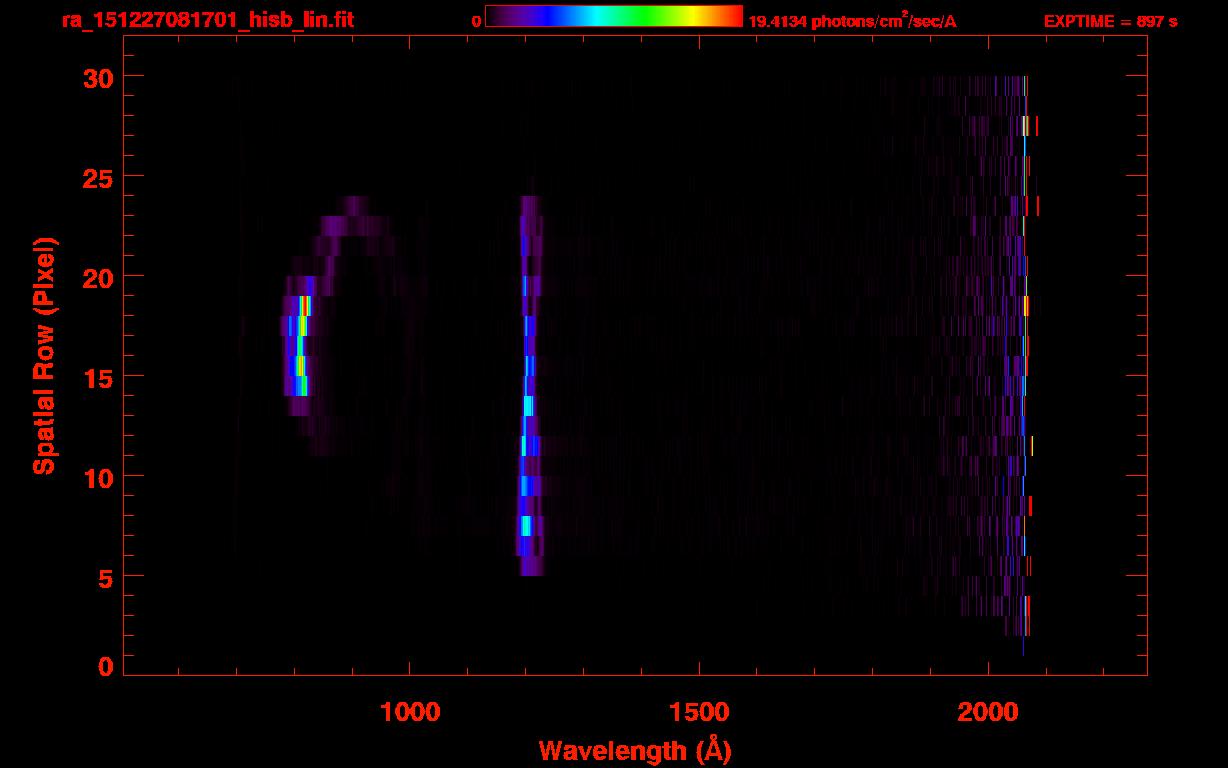This screenshot has width=1228, height=768.
Task: Click the 10 spatial row tick label
Action: (99, 477)
